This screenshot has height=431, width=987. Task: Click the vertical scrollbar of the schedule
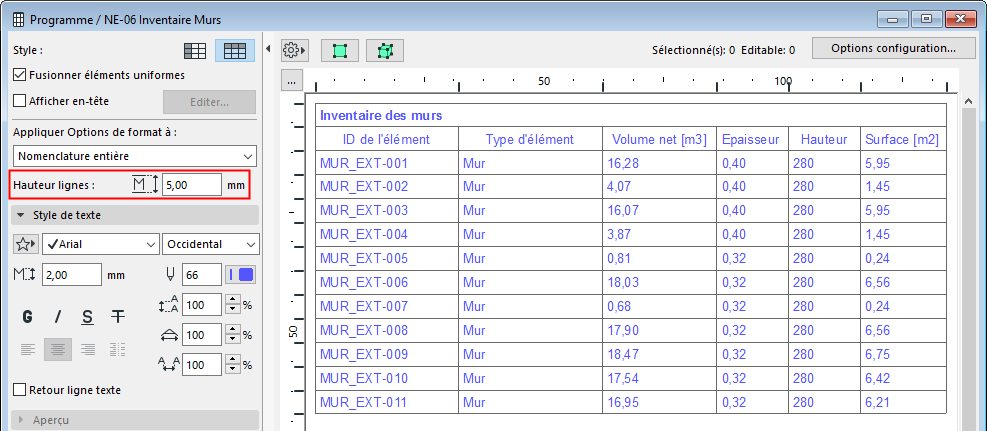(969, 262)
